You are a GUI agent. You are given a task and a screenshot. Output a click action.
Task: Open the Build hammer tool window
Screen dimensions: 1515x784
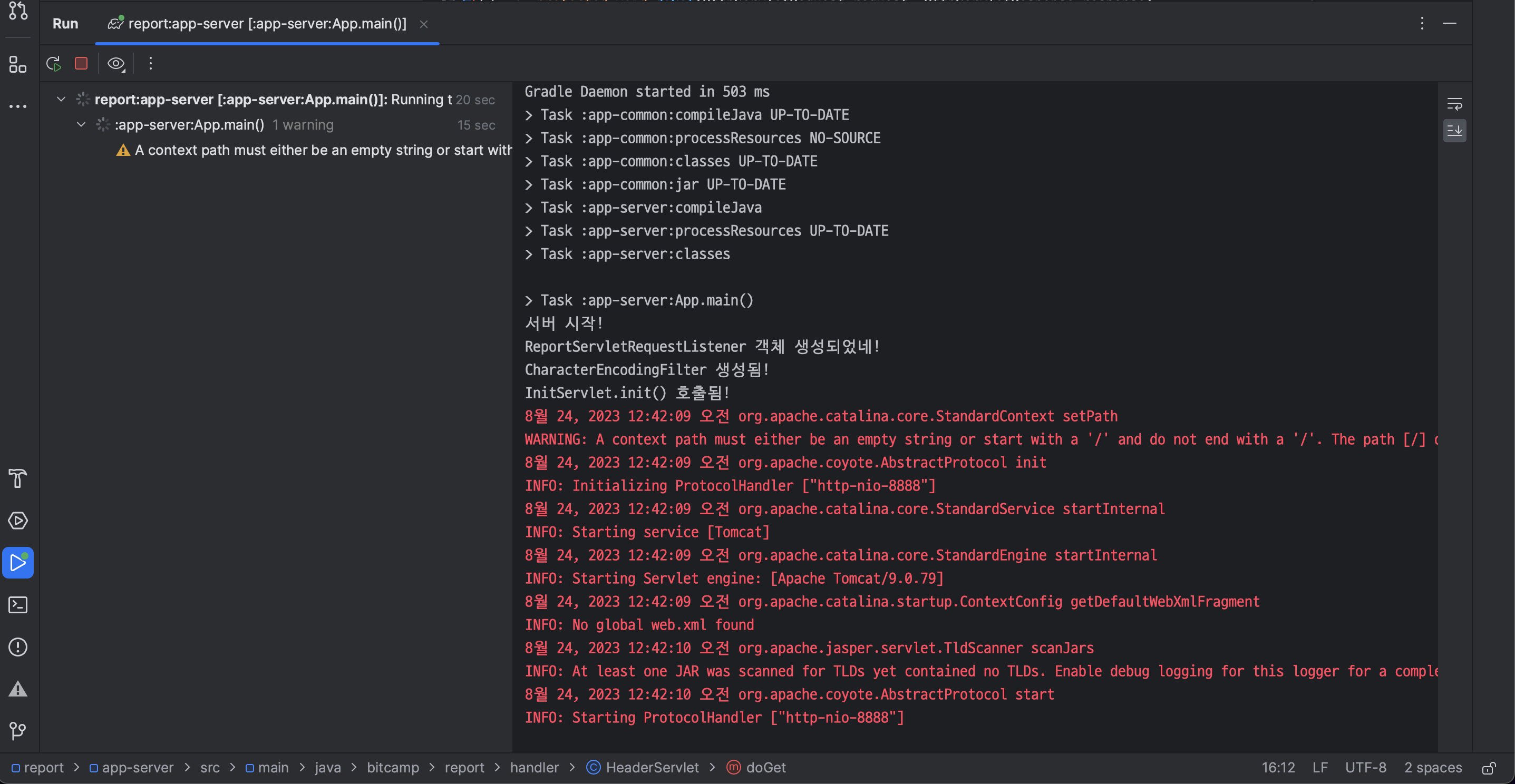click(17, 478)
